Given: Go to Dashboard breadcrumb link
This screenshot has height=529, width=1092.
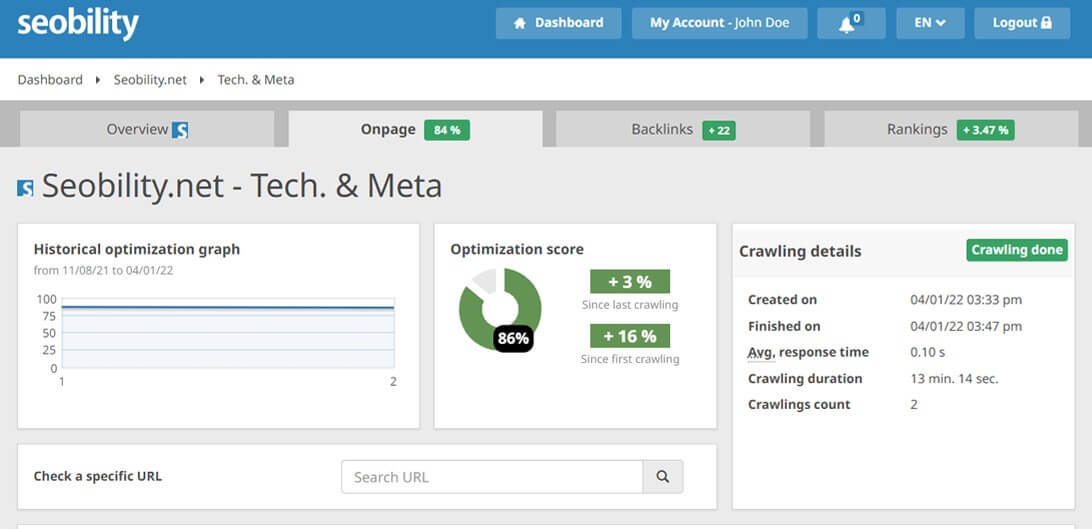Looking at the screenshot, I should pyautogui.click(x=50, y=80).
